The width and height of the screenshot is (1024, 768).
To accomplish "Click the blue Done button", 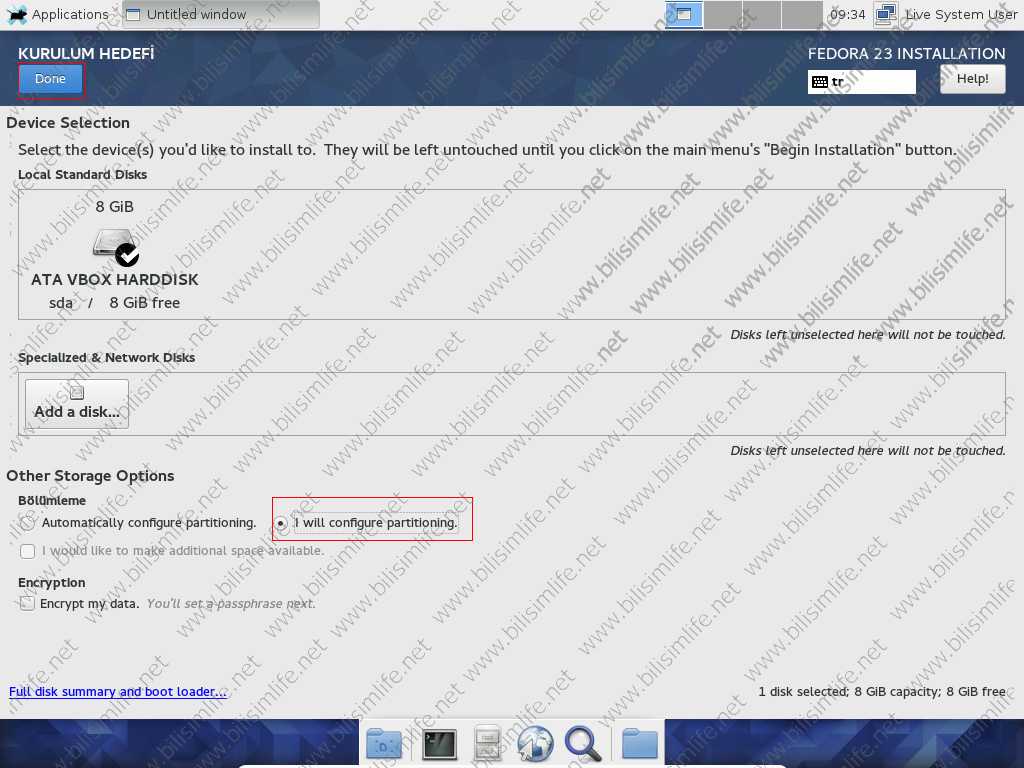I will pos(50,79).
